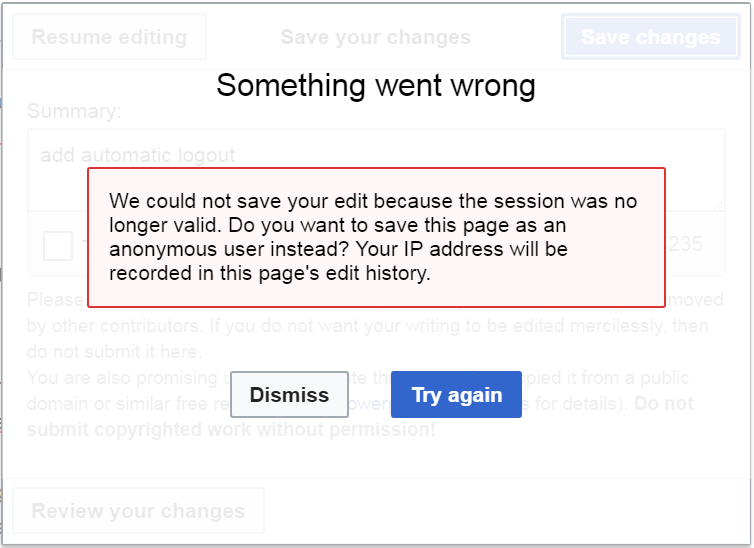Click the Dismiss button
Viewport: 754px width, 548px height.
pos(289,395)
